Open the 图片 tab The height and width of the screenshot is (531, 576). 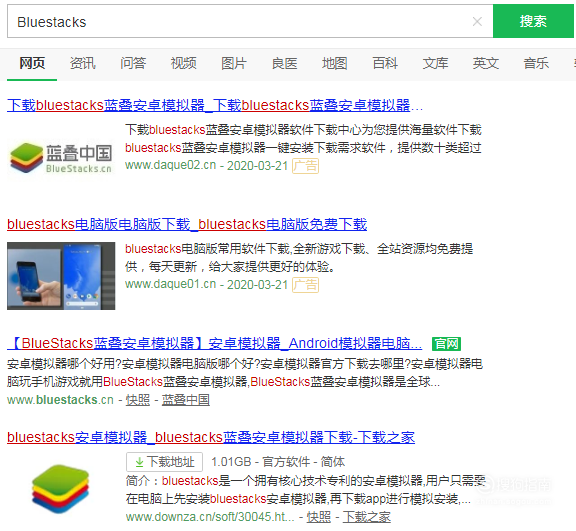(x=234, y=63)
